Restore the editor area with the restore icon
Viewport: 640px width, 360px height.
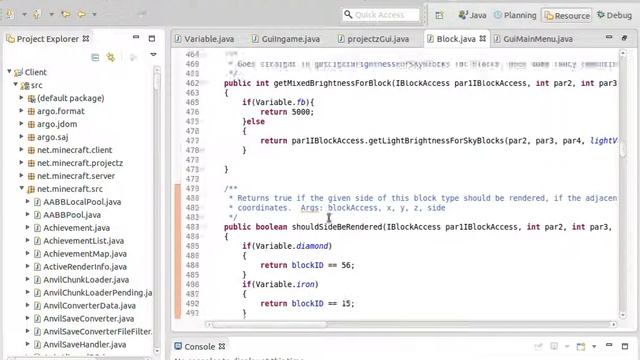click(624, 38)
